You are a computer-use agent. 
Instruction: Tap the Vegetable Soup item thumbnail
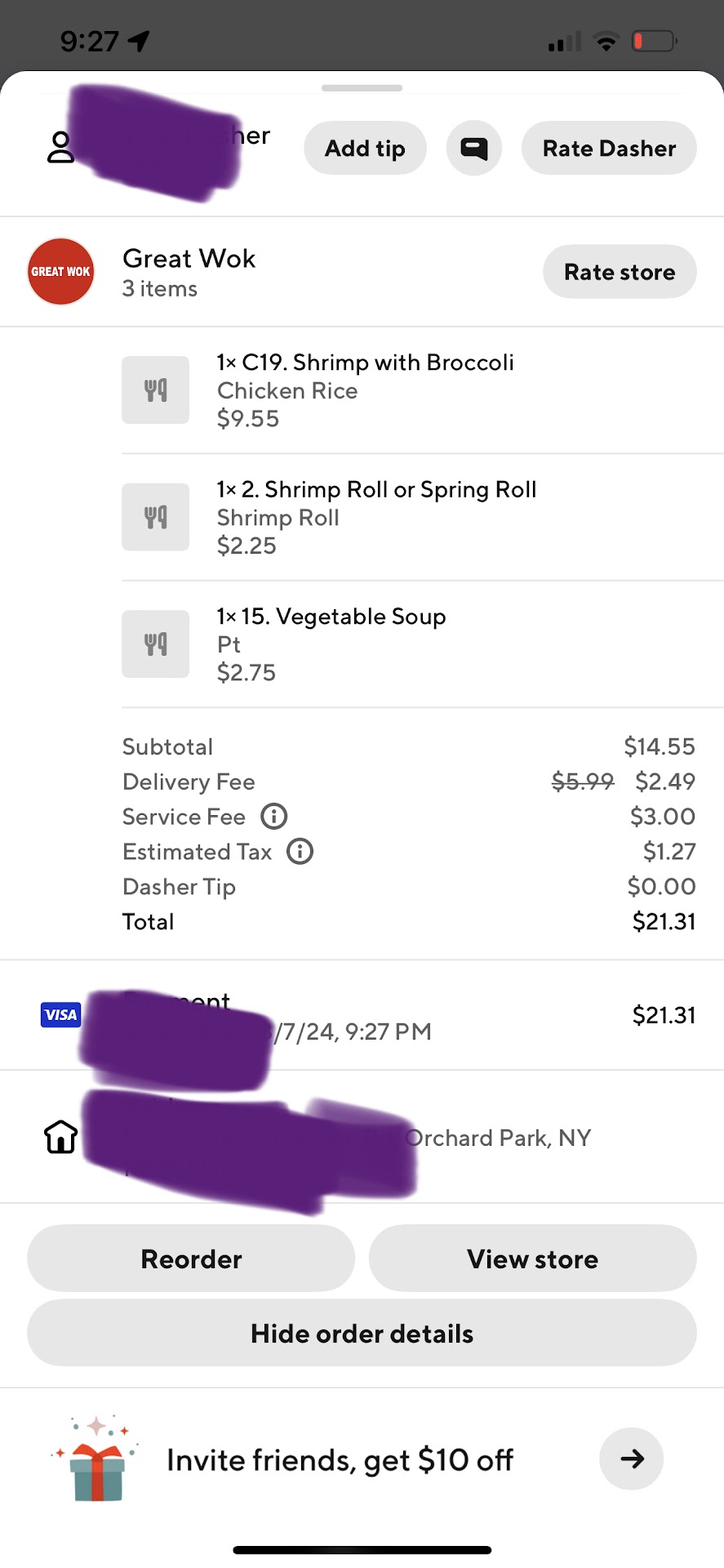click(155, 644)
